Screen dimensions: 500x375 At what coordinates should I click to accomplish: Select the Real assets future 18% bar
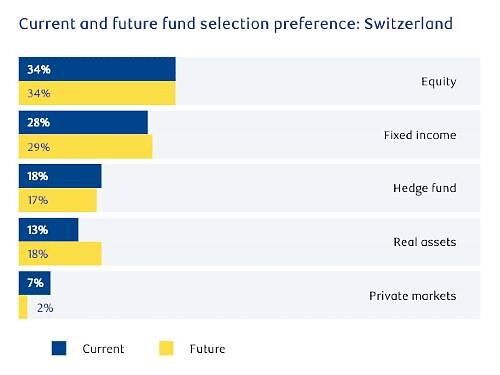[60, 254]
